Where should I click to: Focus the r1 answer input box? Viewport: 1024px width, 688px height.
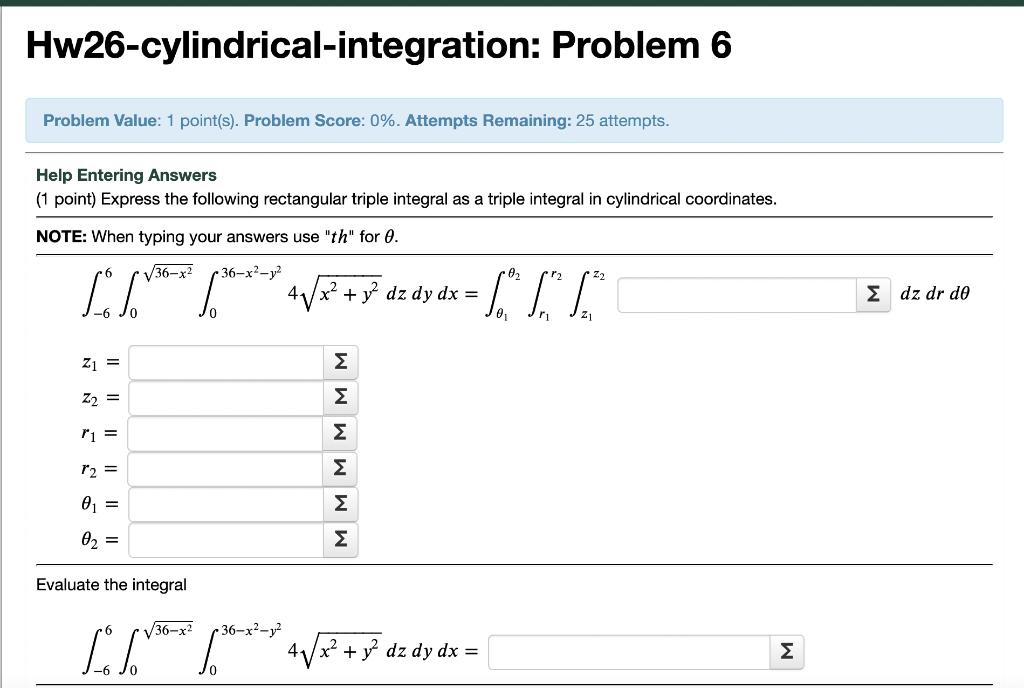(225, 433)
